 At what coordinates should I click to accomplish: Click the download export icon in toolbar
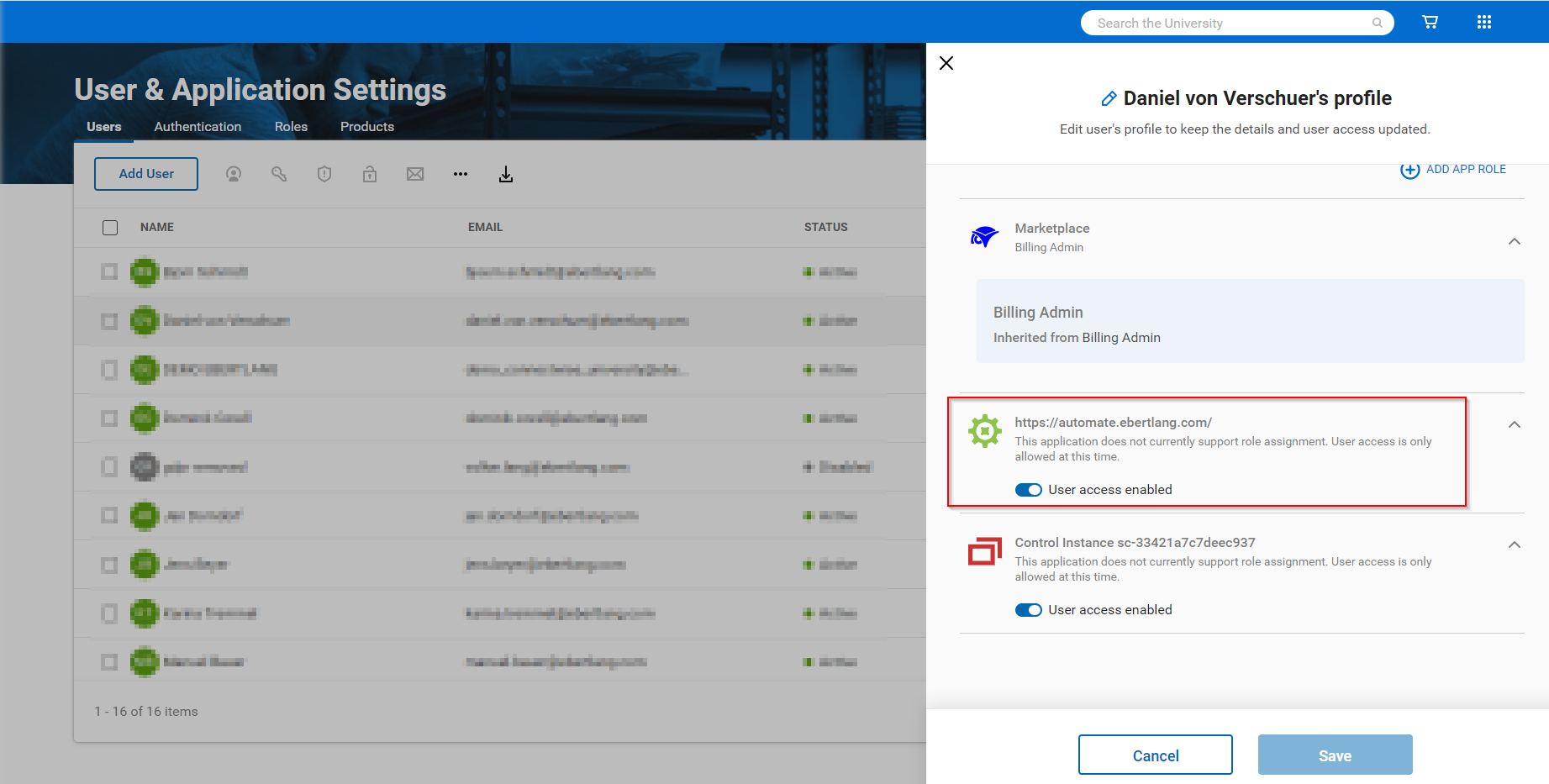pyautogui.click(x=506, y=174)
